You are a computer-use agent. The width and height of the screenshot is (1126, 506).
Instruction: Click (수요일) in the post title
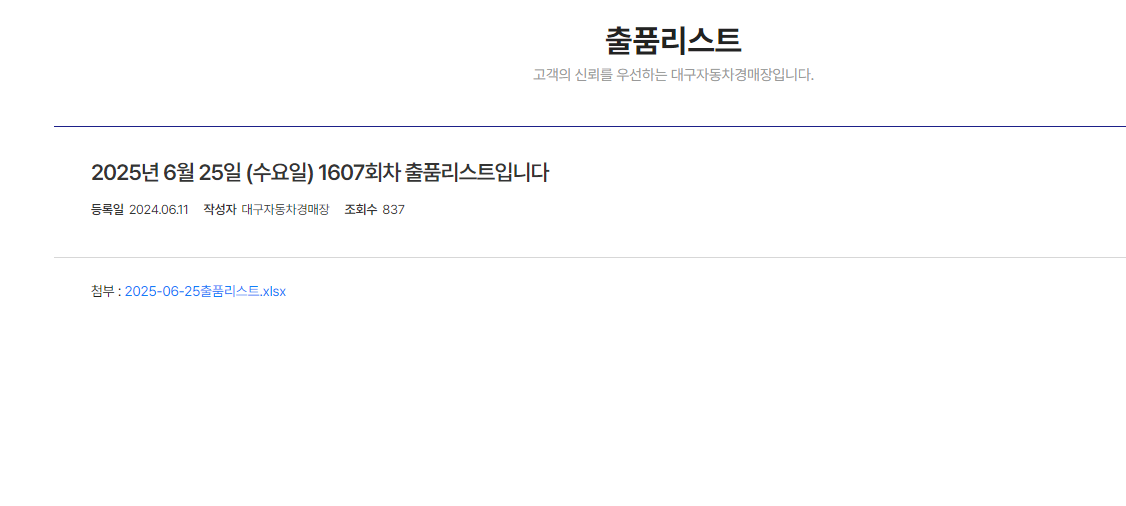[279, 173]
